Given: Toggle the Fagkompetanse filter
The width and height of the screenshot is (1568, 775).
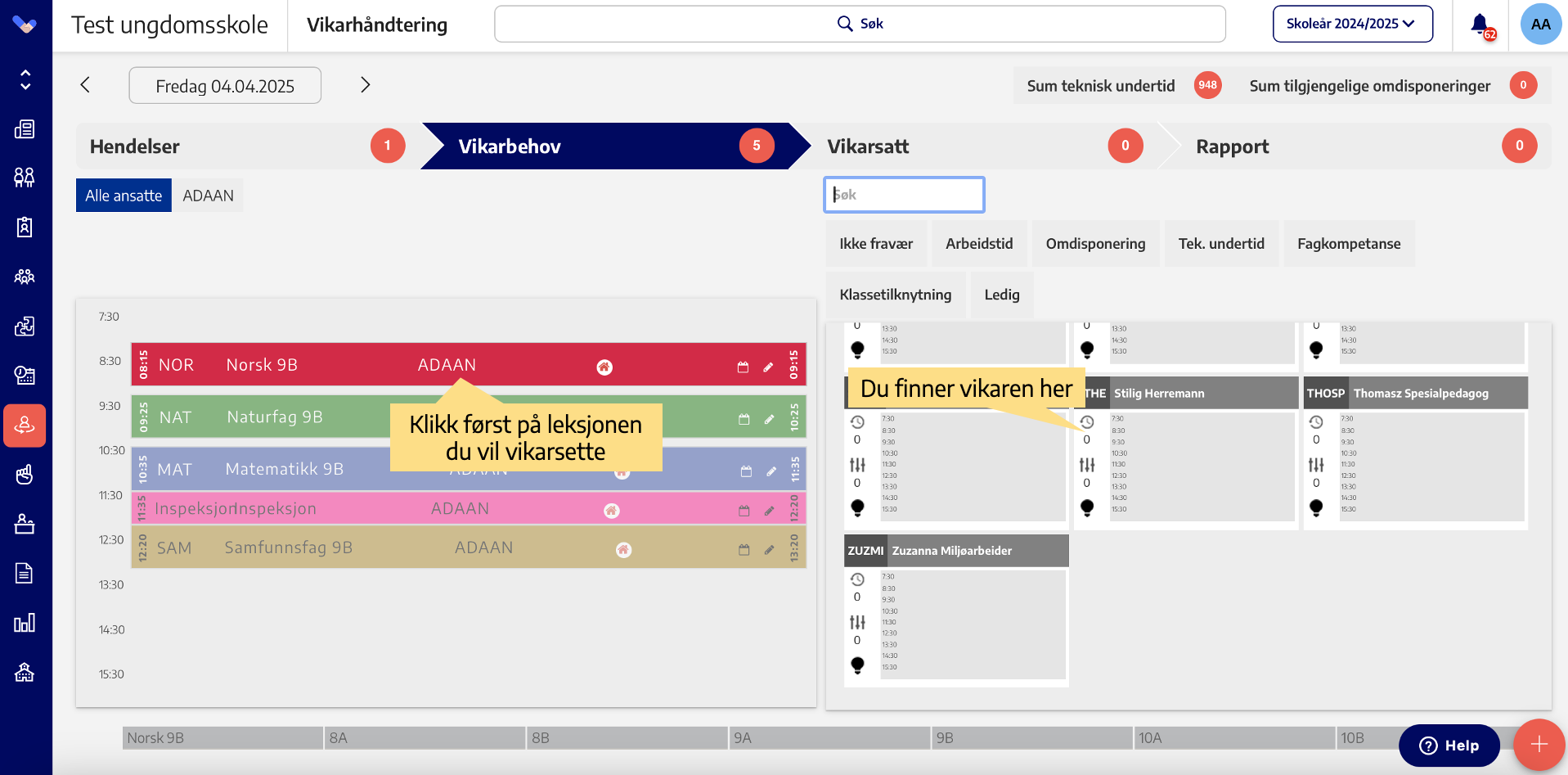Looking at the screenshot, I should (x=1348, y=244).
